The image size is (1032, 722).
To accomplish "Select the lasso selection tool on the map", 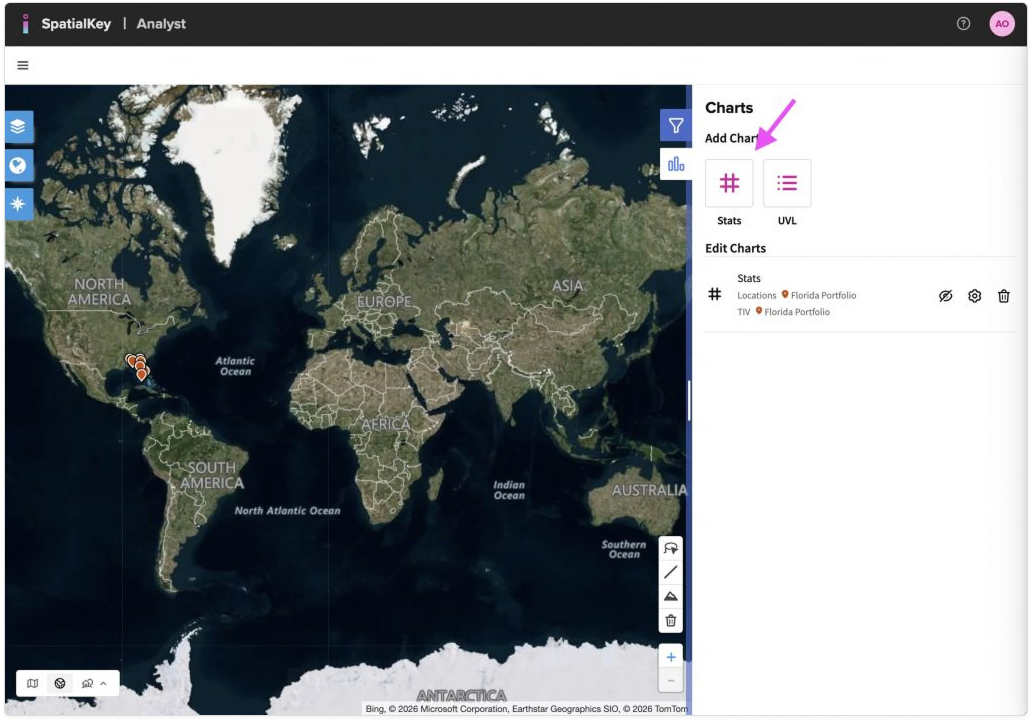I will [x=671, y=549].
